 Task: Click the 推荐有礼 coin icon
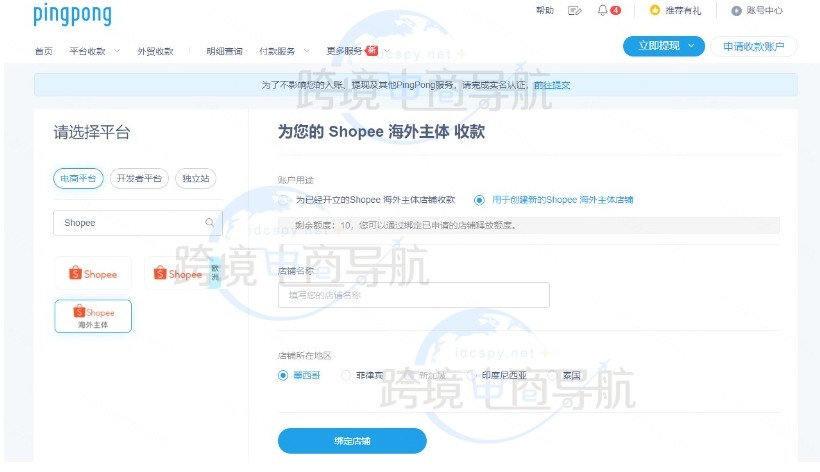(x=654, y=10)
